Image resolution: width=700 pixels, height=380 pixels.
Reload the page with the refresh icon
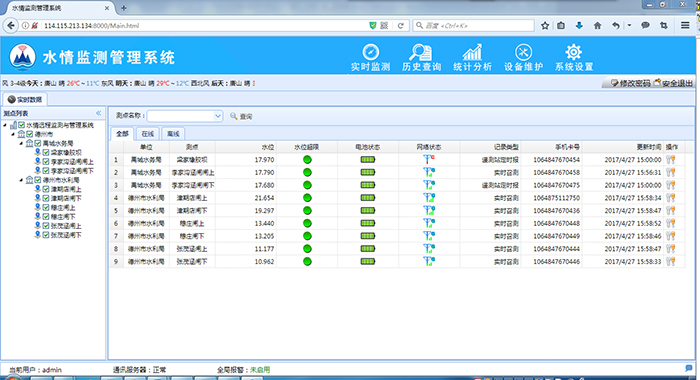click(x=400, y=26)
